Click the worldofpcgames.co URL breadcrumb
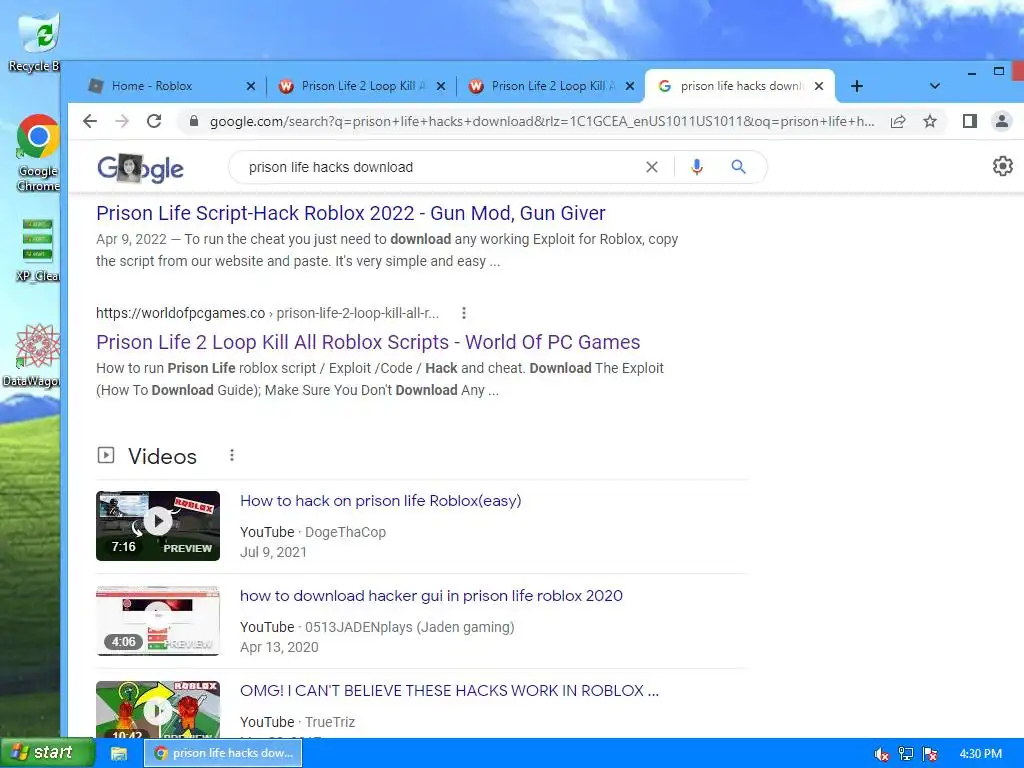Image resolution: width=1024 pixels, height=768 pixels. point(268,313)
